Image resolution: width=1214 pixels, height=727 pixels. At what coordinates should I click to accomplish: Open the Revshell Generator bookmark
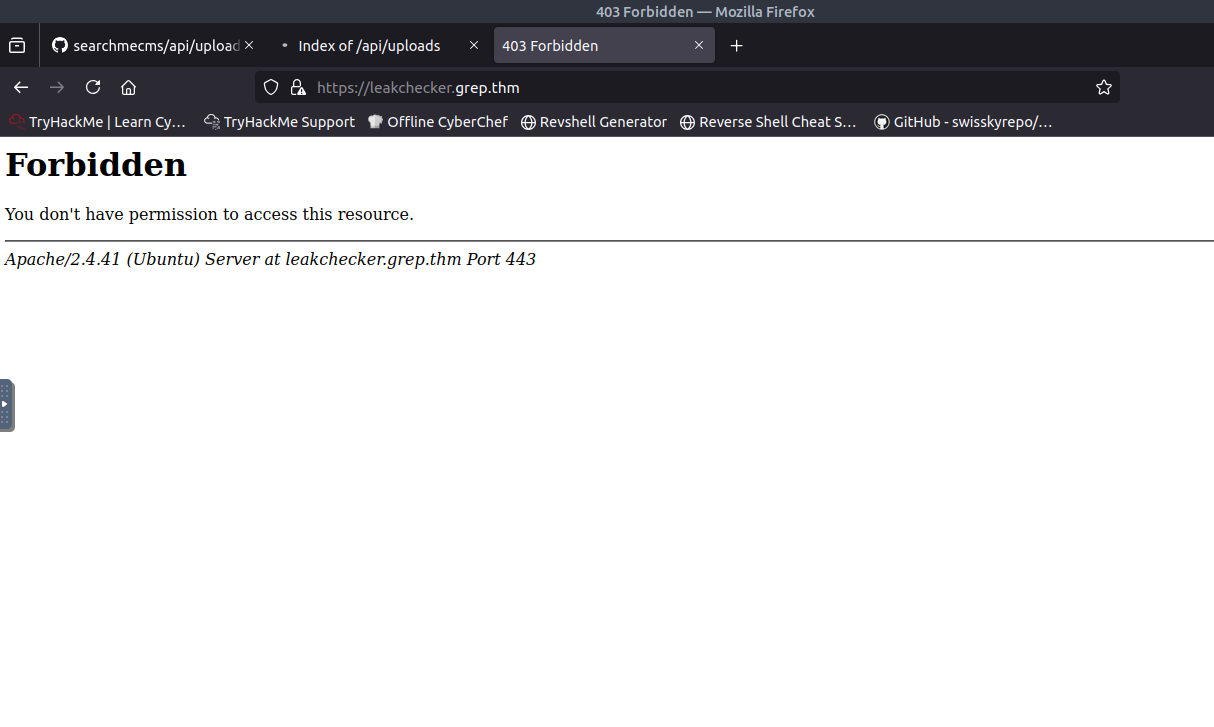pos(594,122)
